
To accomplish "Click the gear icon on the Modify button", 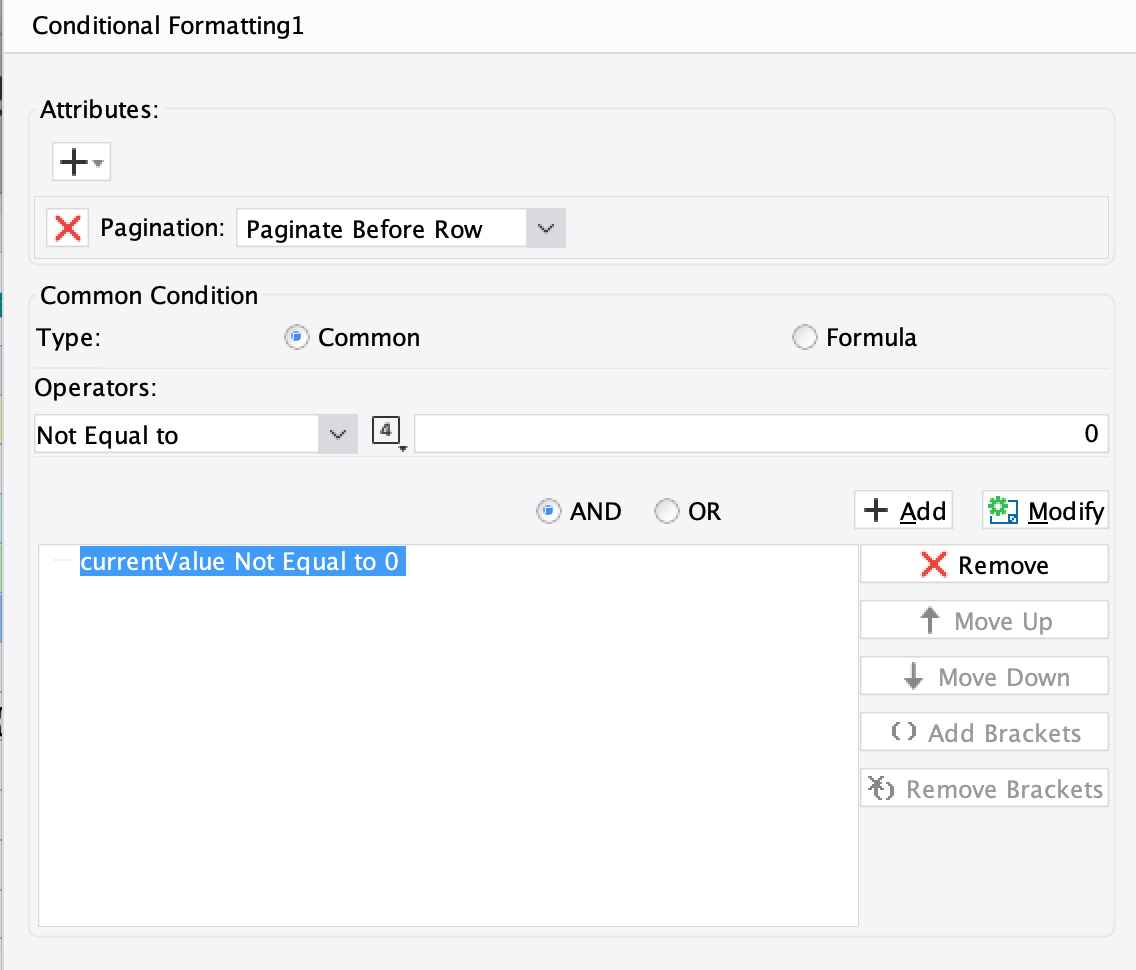I will pos(1002,510).
